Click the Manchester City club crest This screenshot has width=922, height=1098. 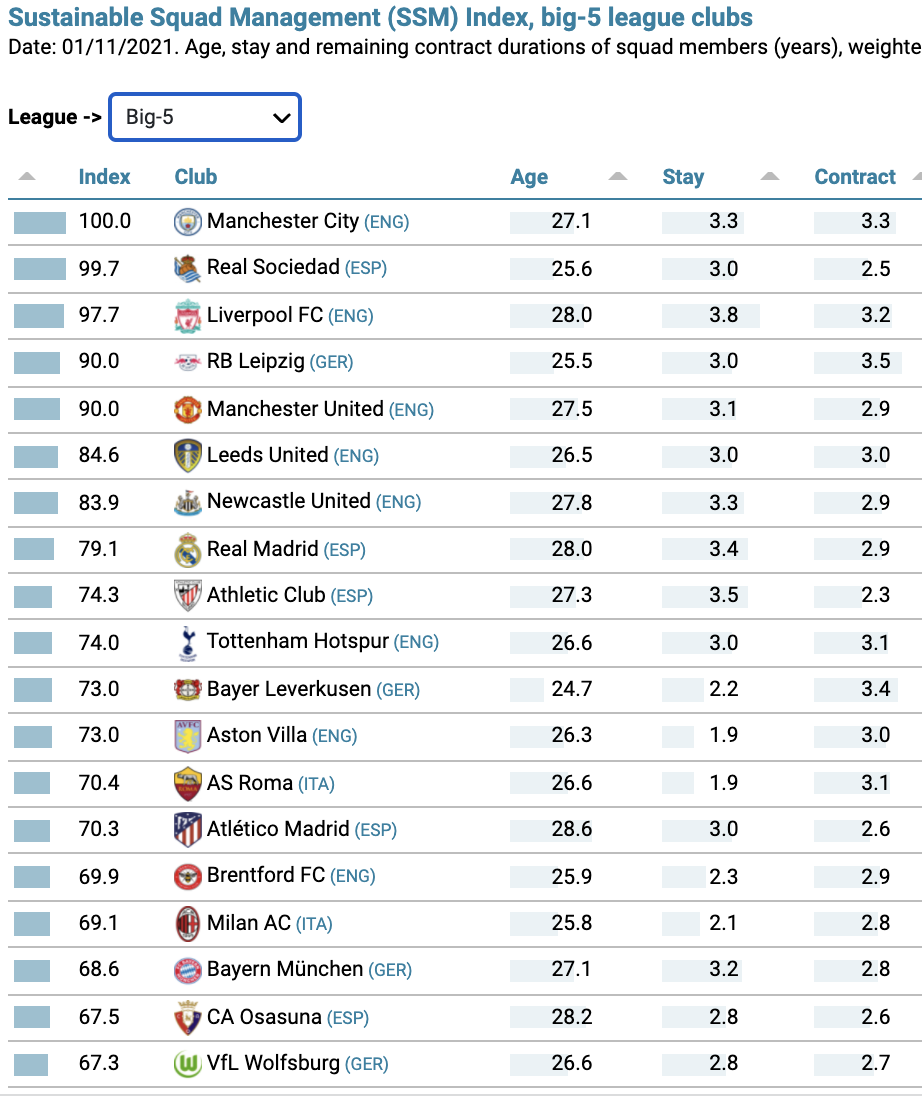click(188, 221)
